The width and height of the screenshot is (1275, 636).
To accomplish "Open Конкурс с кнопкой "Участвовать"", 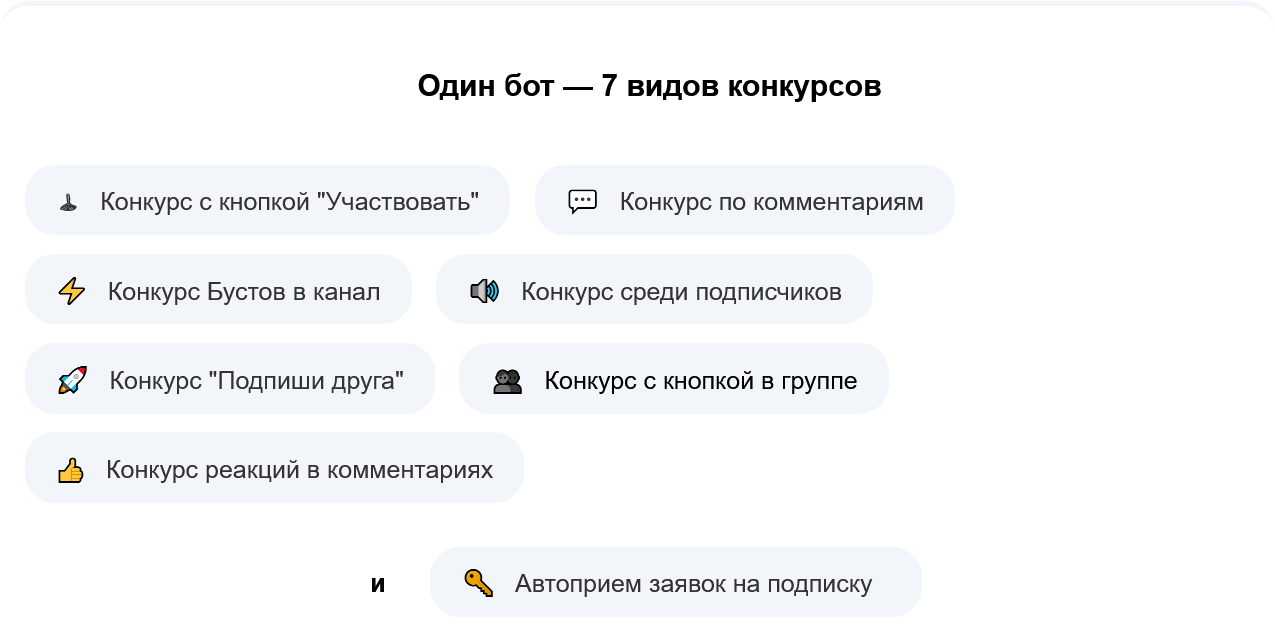I will pos(268,199).
